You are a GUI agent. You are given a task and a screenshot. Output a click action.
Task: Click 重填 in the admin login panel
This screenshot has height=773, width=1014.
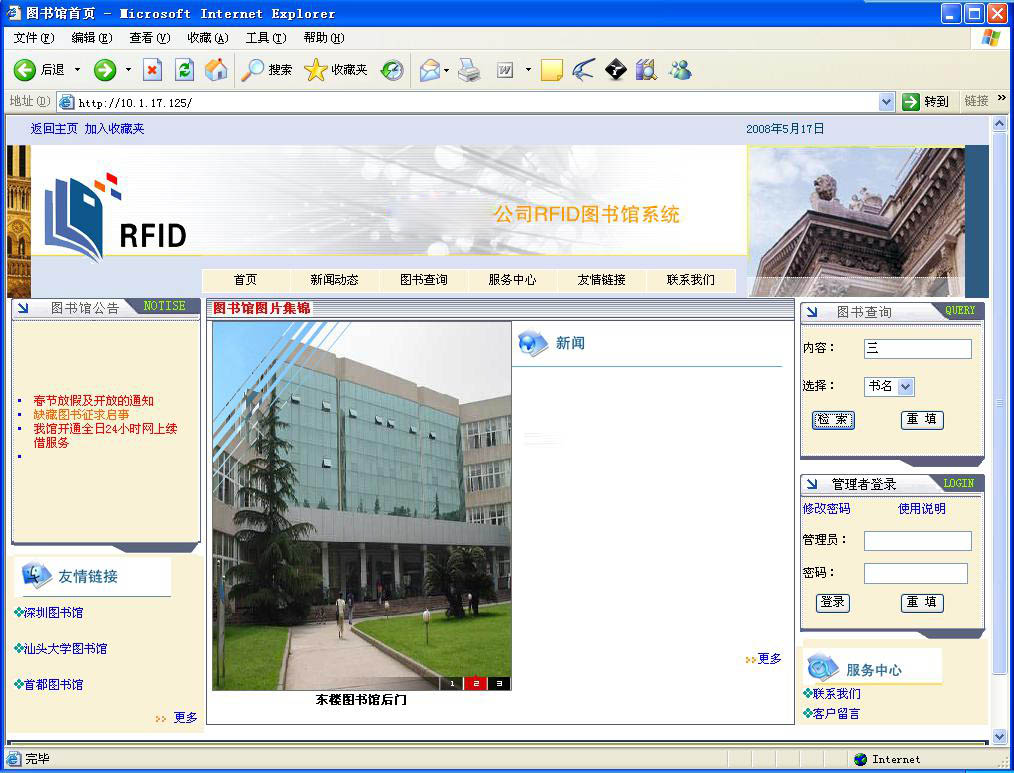(x=922, y=603)
